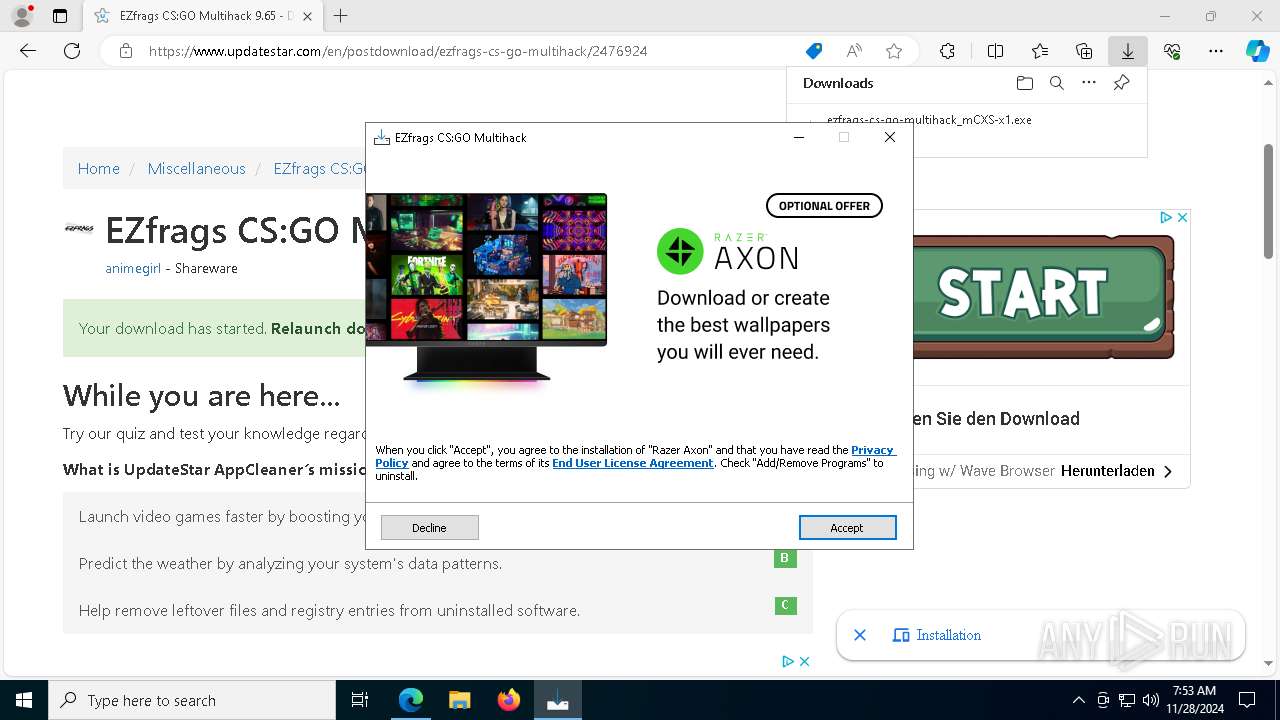
Task: Switch to the installer taskbar icon
Action: (x=557, y=700)
